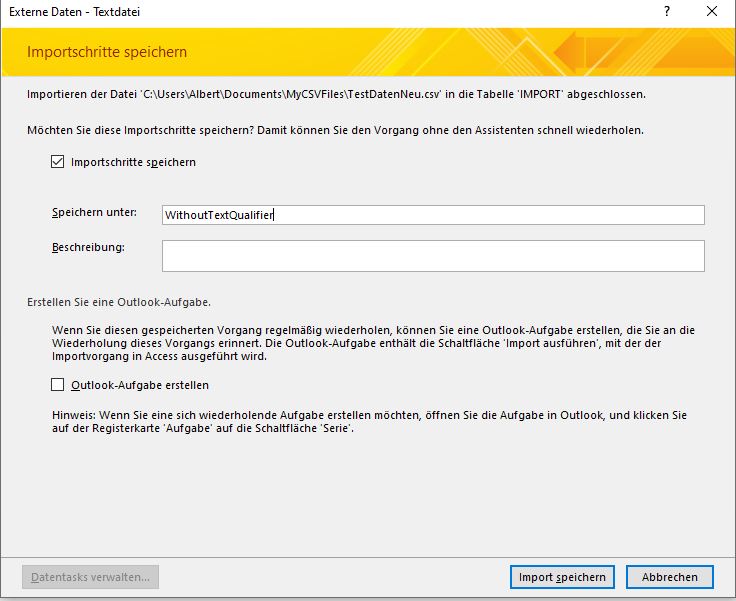Image resolution: width=736 pixels, height=601 pixels.
Task: Click the 'Erstellen Sie eine Outlook-Aufgabe.' section heading
Action: click(x=118, y=302)
